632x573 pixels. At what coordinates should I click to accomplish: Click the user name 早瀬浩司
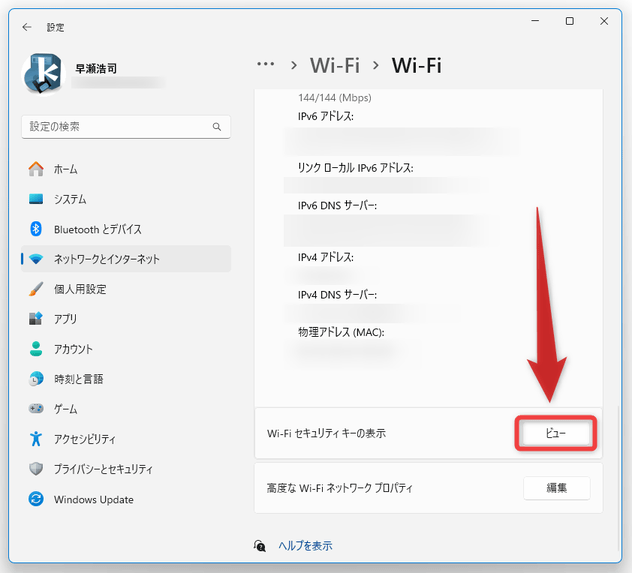point(96,69)
